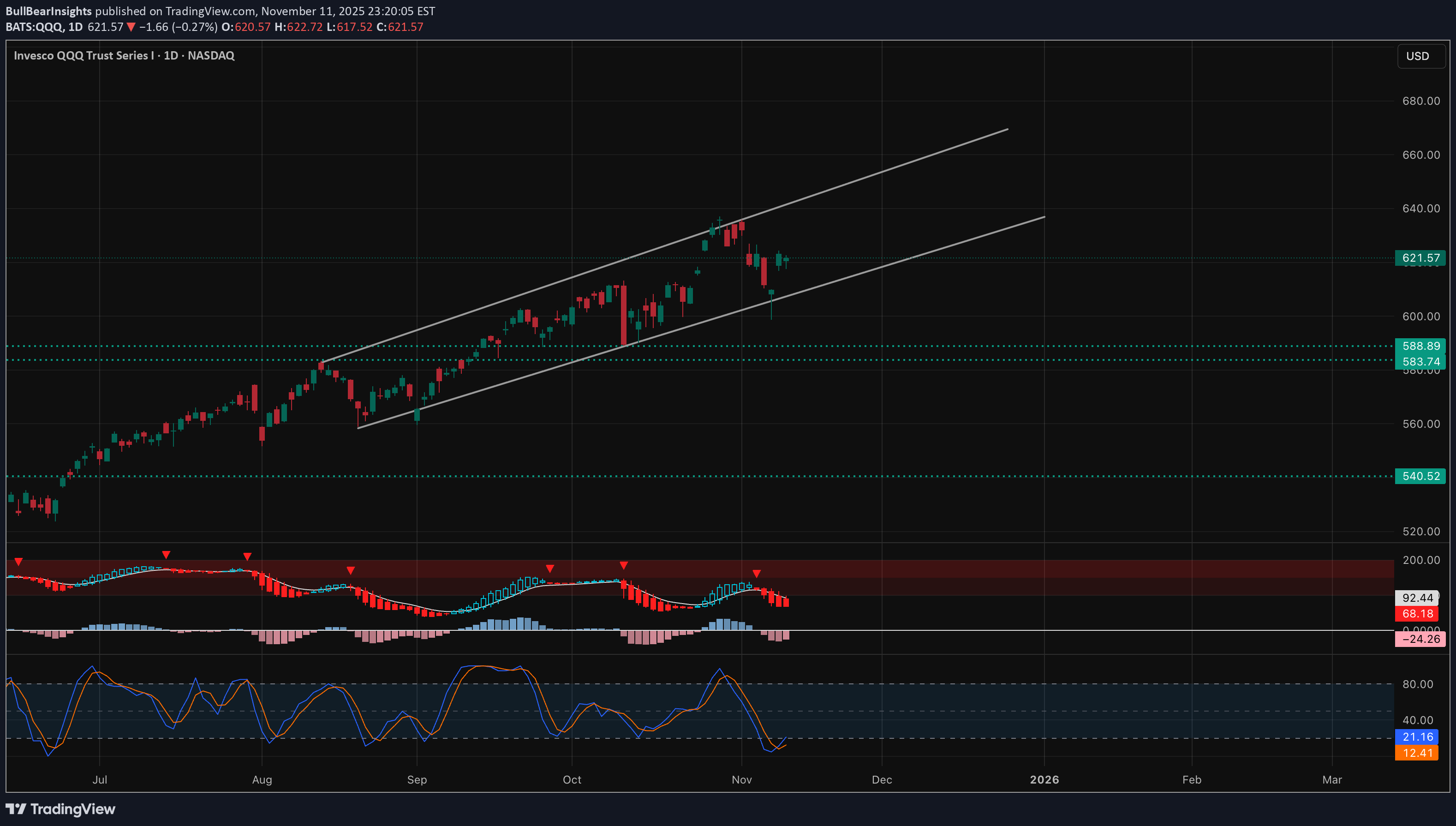Click the 621.57 current price label

[x=1420, y=258]
